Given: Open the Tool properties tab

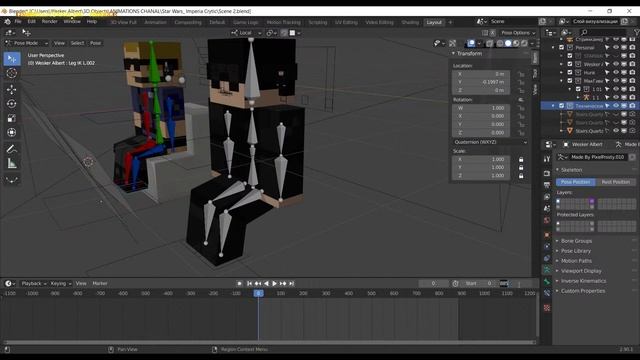Looking at the screenshot, I should tap(547, 159).
